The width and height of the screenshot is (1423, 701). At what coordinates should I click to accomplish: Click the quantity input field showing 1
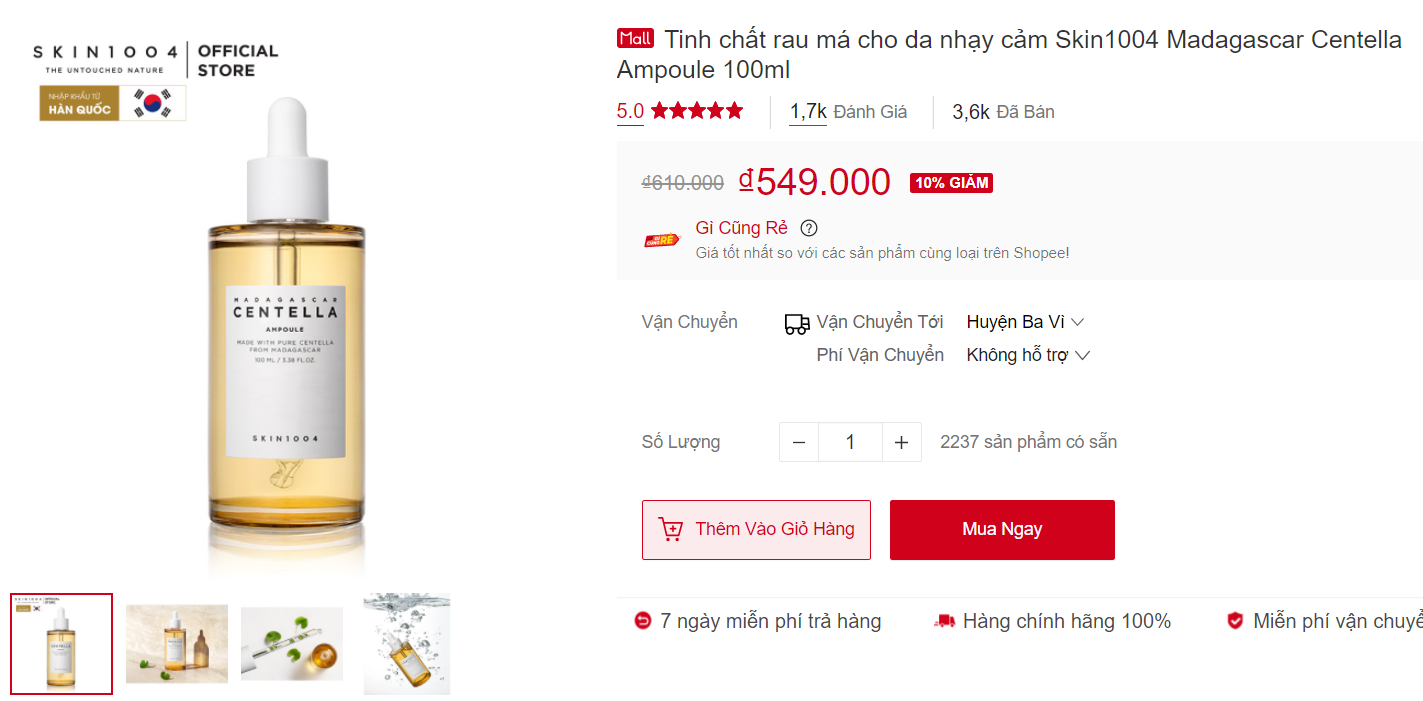850,441
